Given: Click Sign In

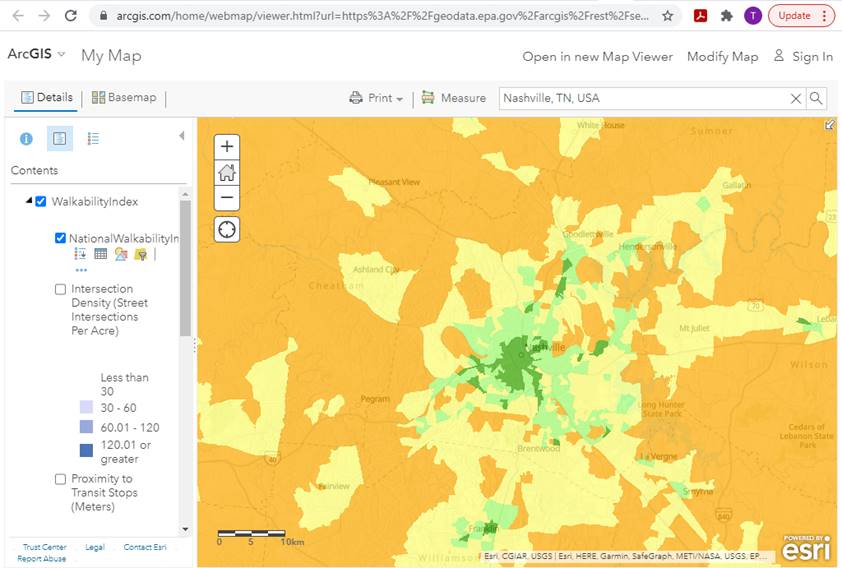Looking at the screenshot, I should pos(803,56).
